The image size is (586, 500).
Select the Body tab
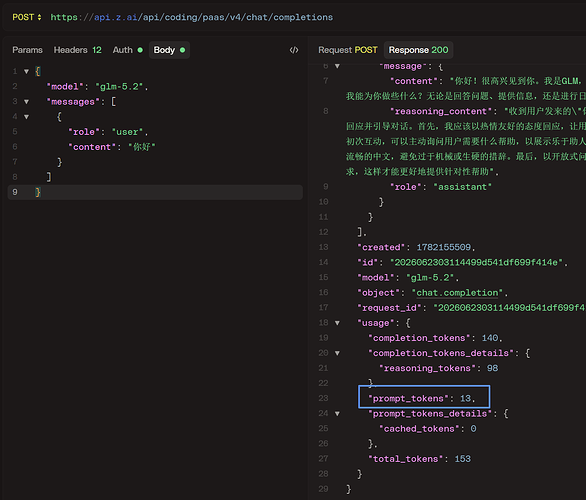pyautogui.click(x=169, y=50)
